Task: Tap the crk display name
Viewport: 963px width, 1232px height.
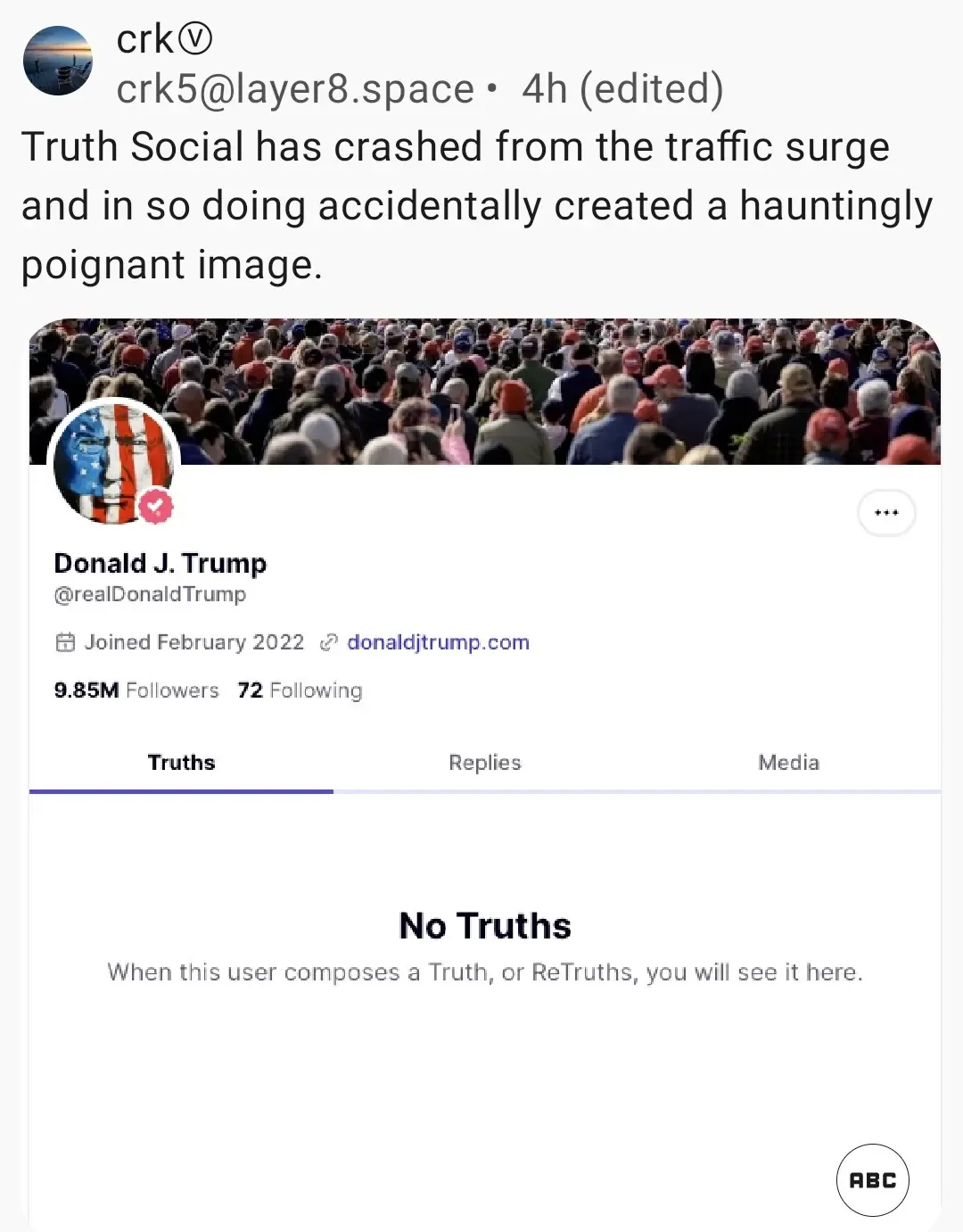Action: [144, 38]
